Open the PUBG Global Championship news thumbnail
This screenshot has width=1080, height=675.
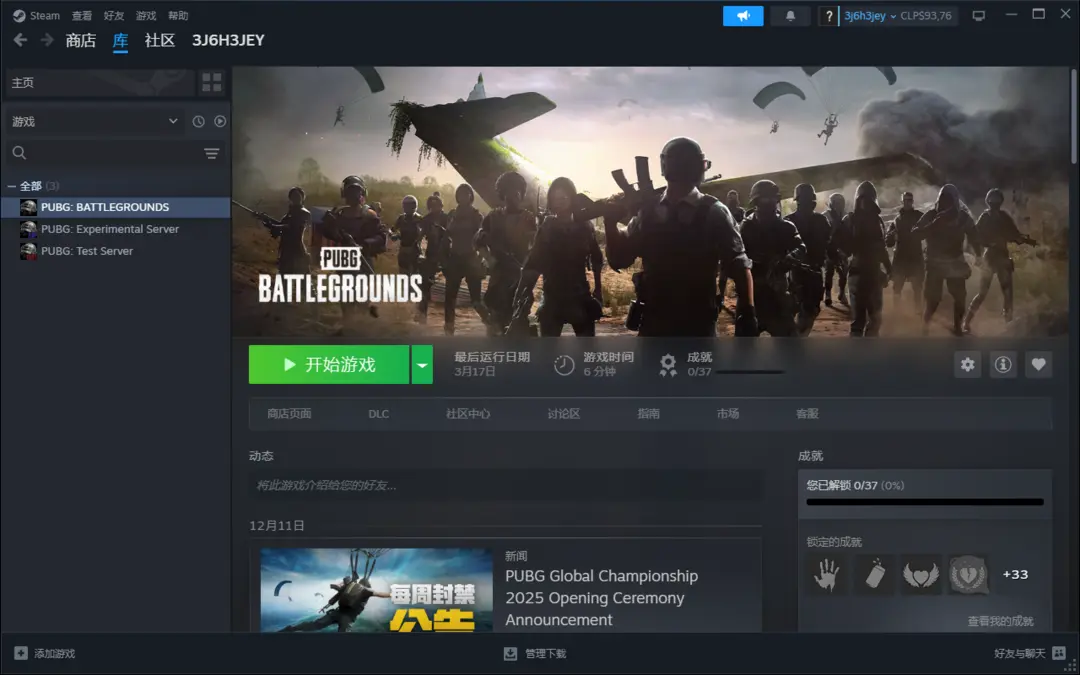click(377, 590)
